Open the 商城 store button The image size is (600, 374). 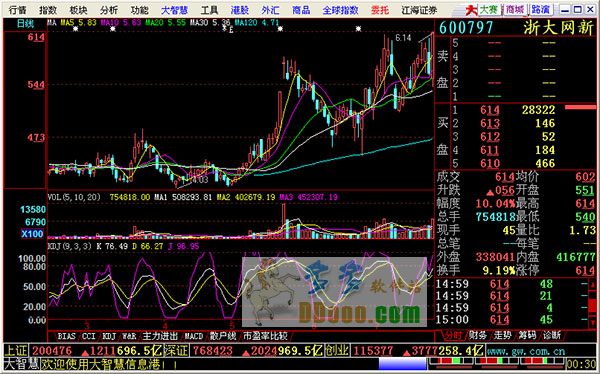[x=515, y=10]
